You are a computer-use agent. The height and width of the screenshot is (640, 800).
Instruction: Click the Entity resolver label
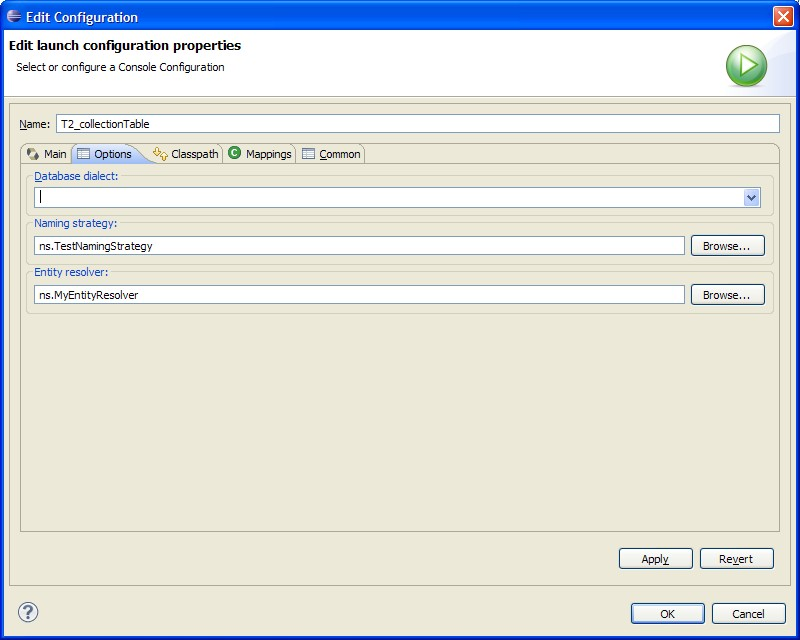click(x=71, y=272)
